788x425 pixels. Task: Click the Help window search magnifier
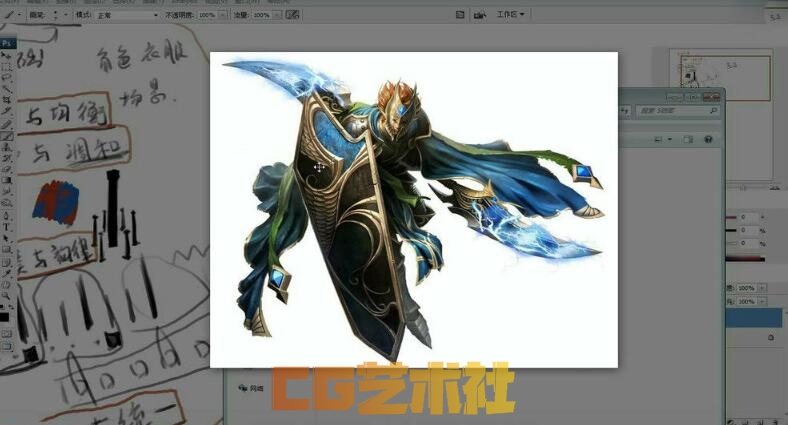point(713,111)
